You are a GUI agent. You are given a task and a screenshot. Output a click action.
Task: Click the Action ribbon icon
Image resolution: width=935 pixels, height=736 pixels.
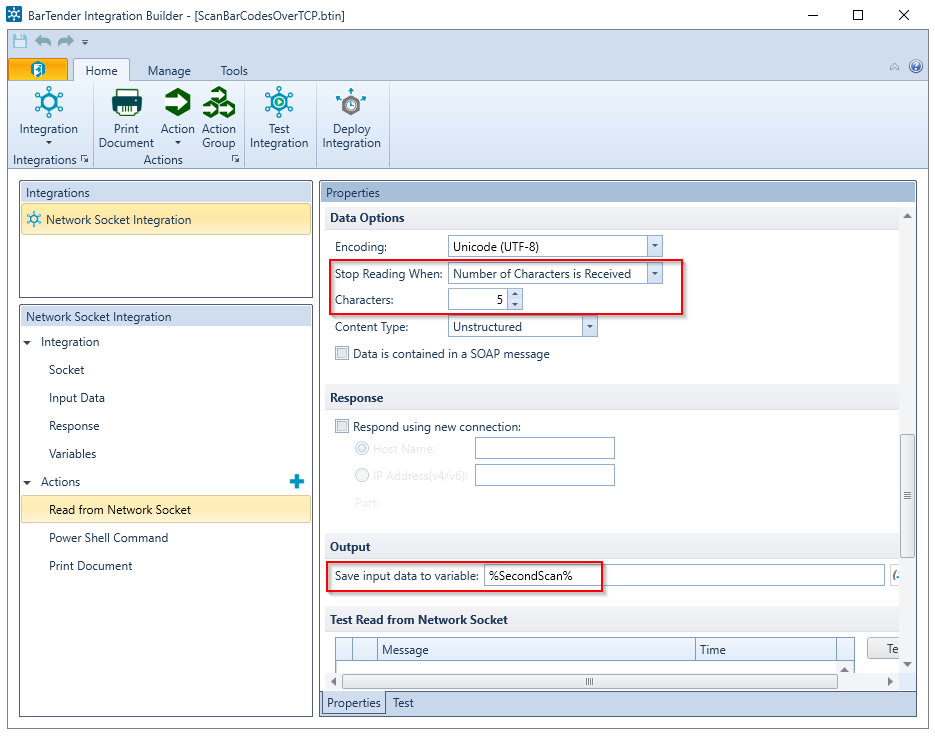coord(177,103)
